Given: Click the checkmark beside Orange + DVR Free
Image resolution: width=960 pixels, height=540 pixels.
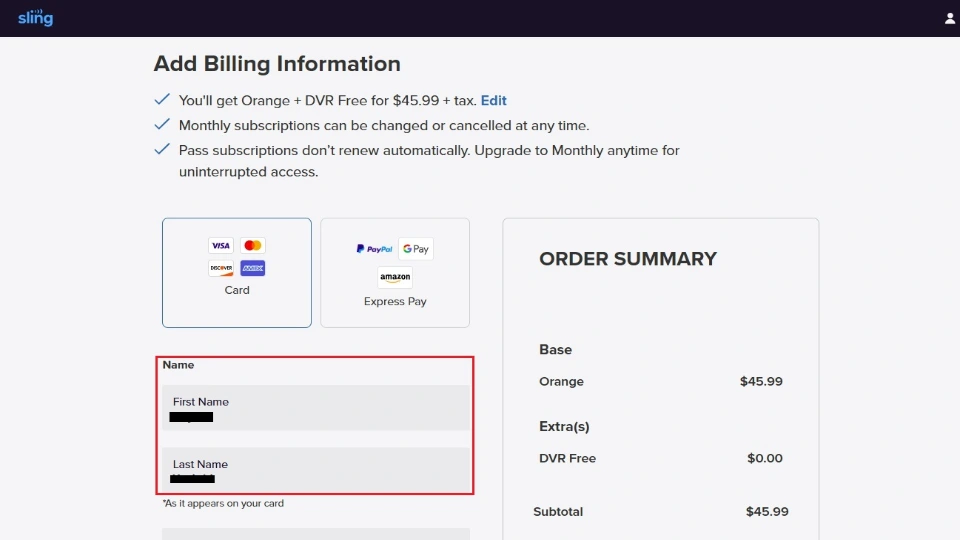Looking at the screenshot, I should [162, 100].
